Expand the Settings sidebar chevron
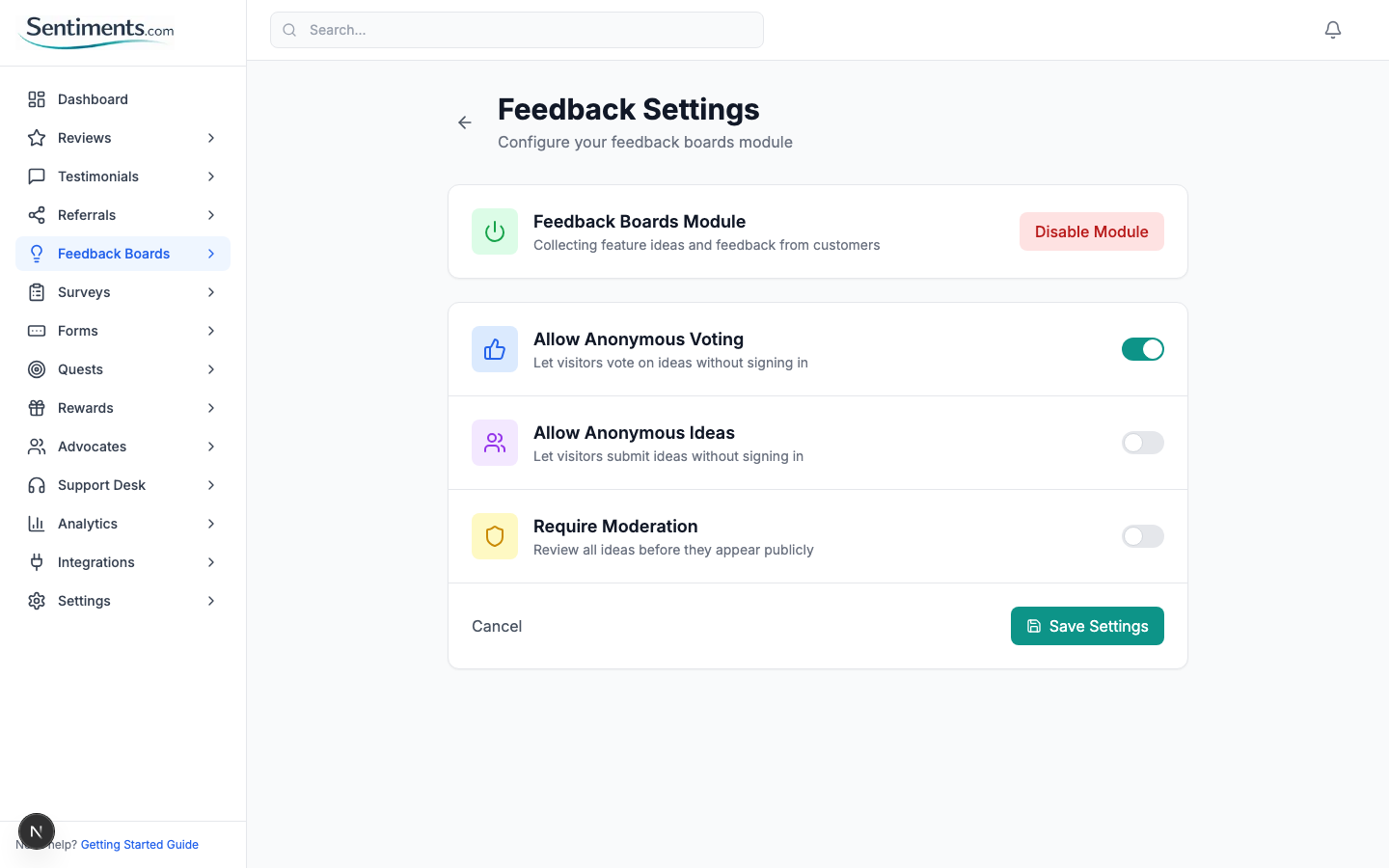Screen dimensions: 1389x868 (211, 601)
